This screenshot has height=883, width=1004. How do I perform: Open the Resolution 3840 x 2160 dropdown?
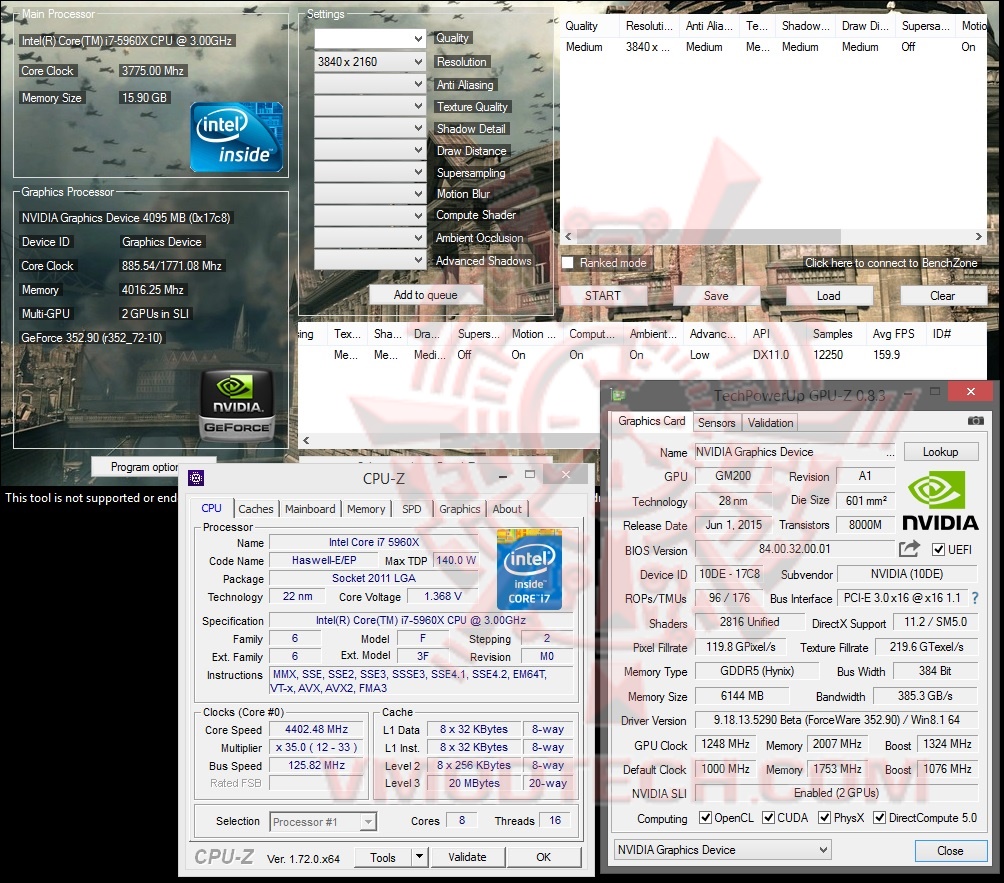coord(370,61)
